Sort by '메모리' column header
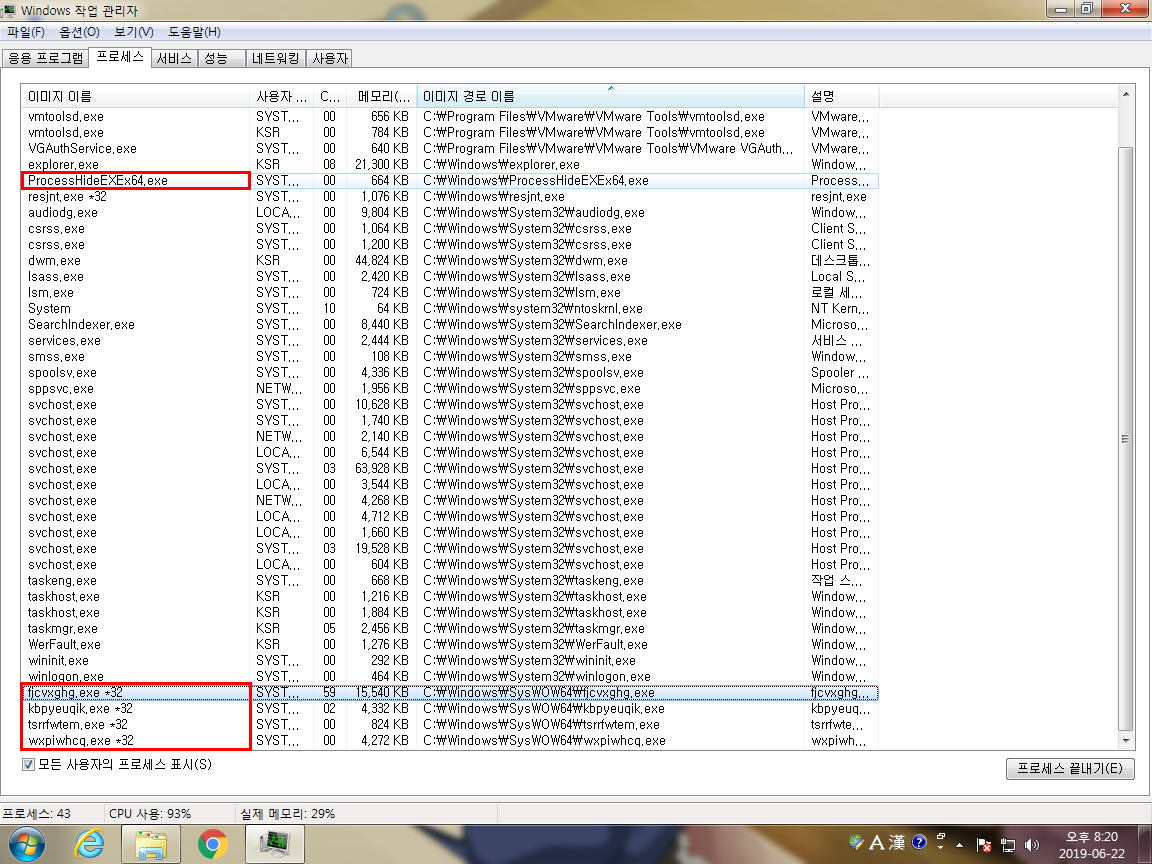This screenshot has height=864, width=1152. click(381, 96)
